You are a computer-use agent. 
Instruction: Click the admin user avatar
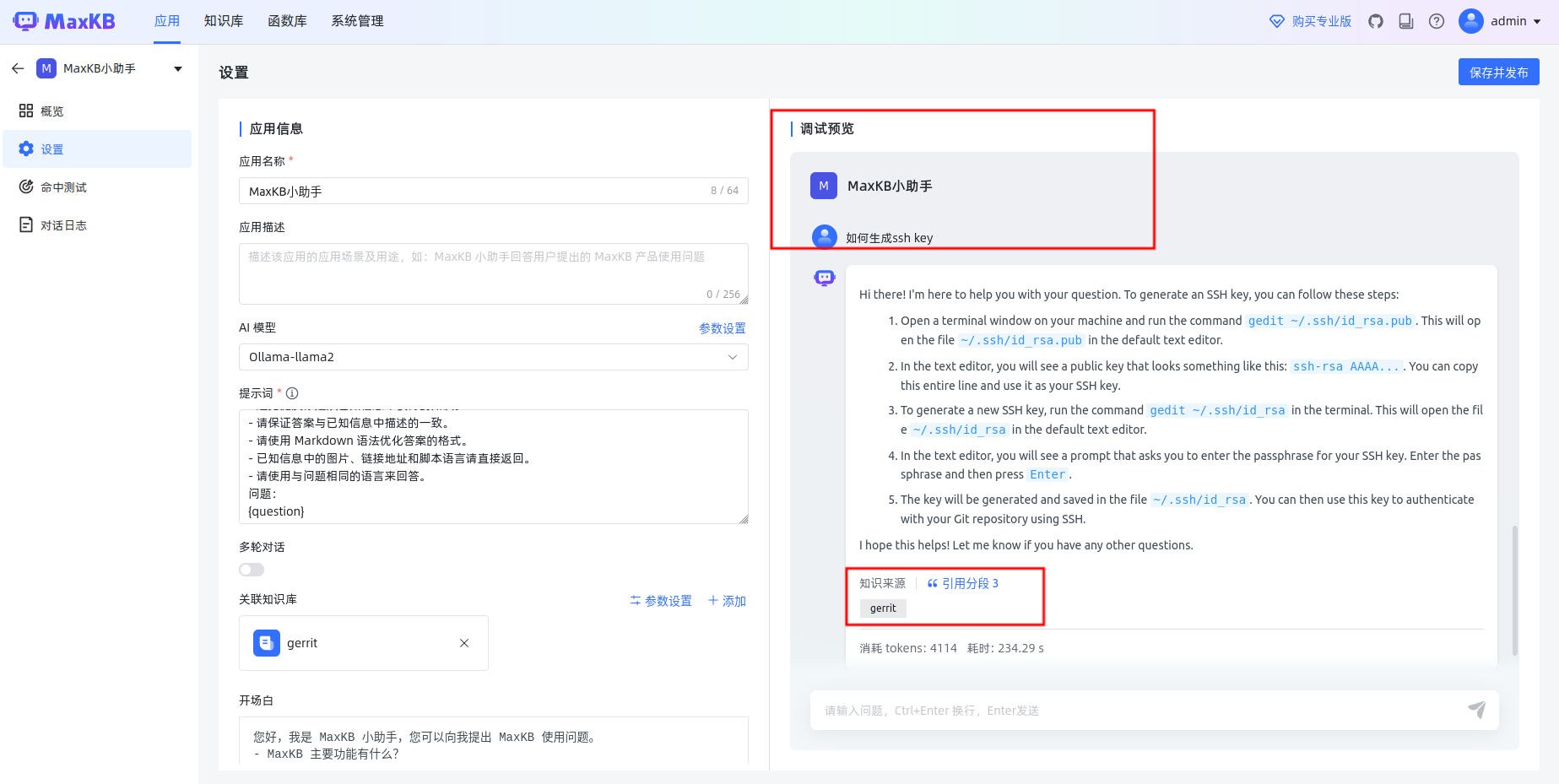[1471, 21]
